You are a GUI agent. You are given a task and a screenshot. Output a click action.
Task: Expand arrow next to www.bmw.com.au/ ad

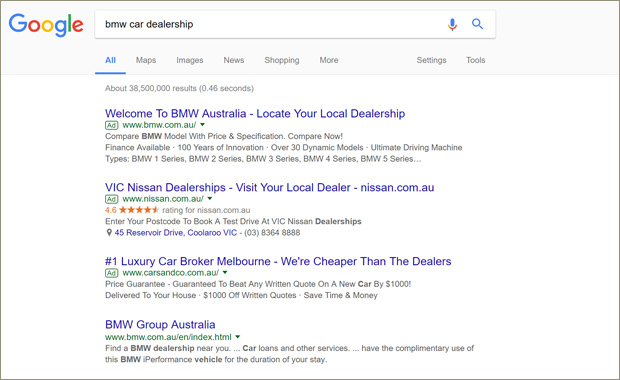202,125
